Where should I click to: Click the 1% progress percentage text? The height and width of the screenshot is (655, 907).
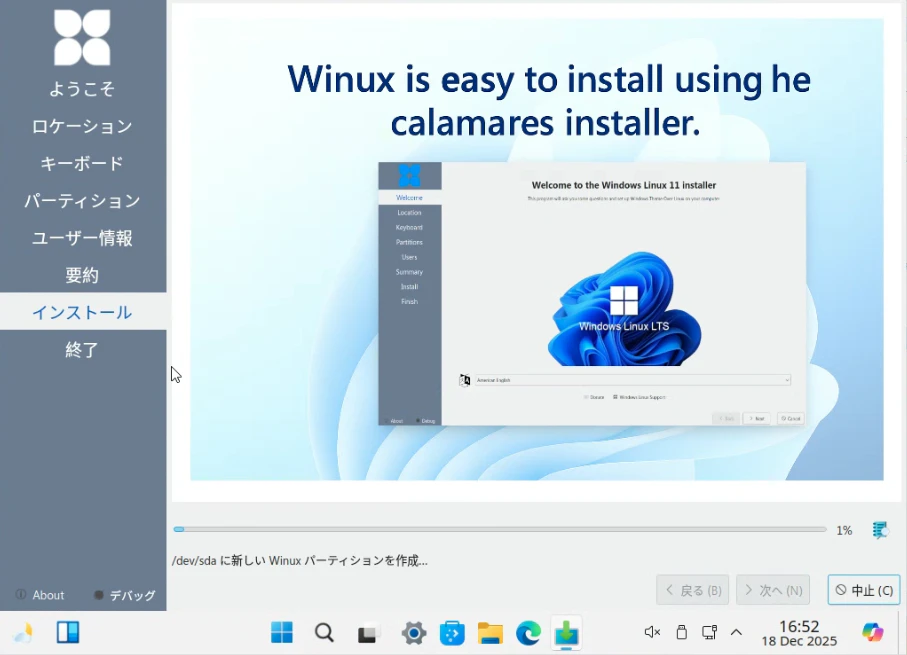pos(844,530)
